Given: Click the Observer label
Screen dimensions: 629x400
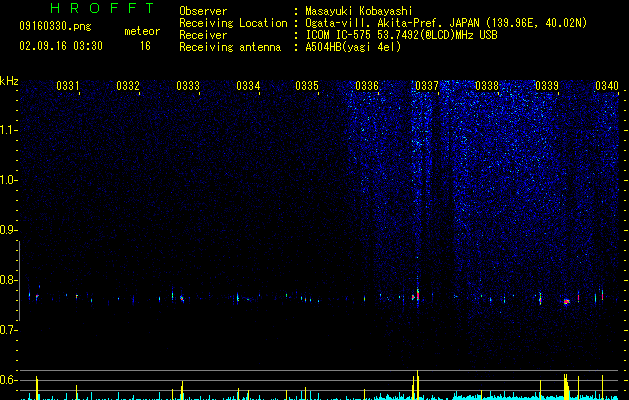Looking at the screenshot, I should coord(203,11).
